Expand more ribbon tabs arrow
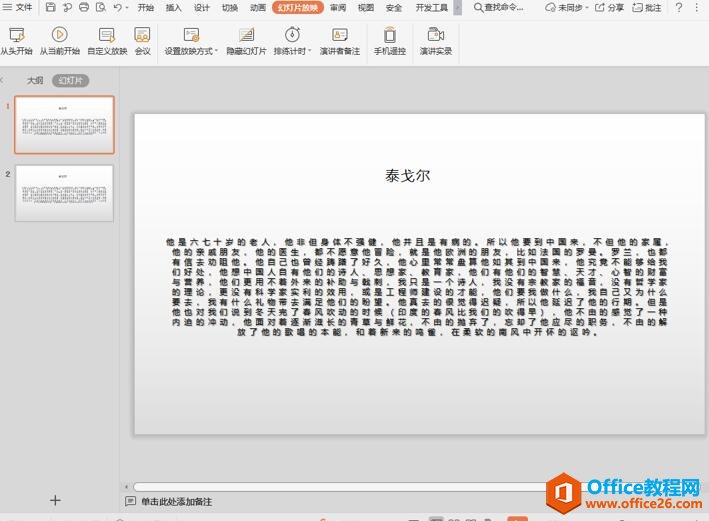709x521 pixels. [x=458, y=8]
